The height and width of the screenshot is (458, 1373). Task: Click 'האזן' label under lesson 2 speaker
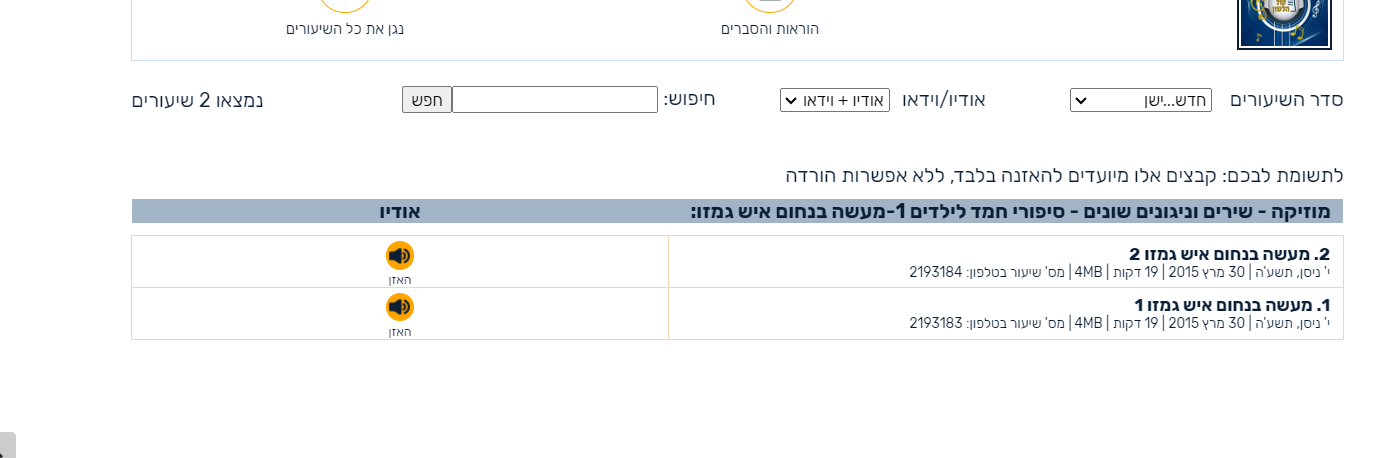pyautogui.click(x=400, y=280)
